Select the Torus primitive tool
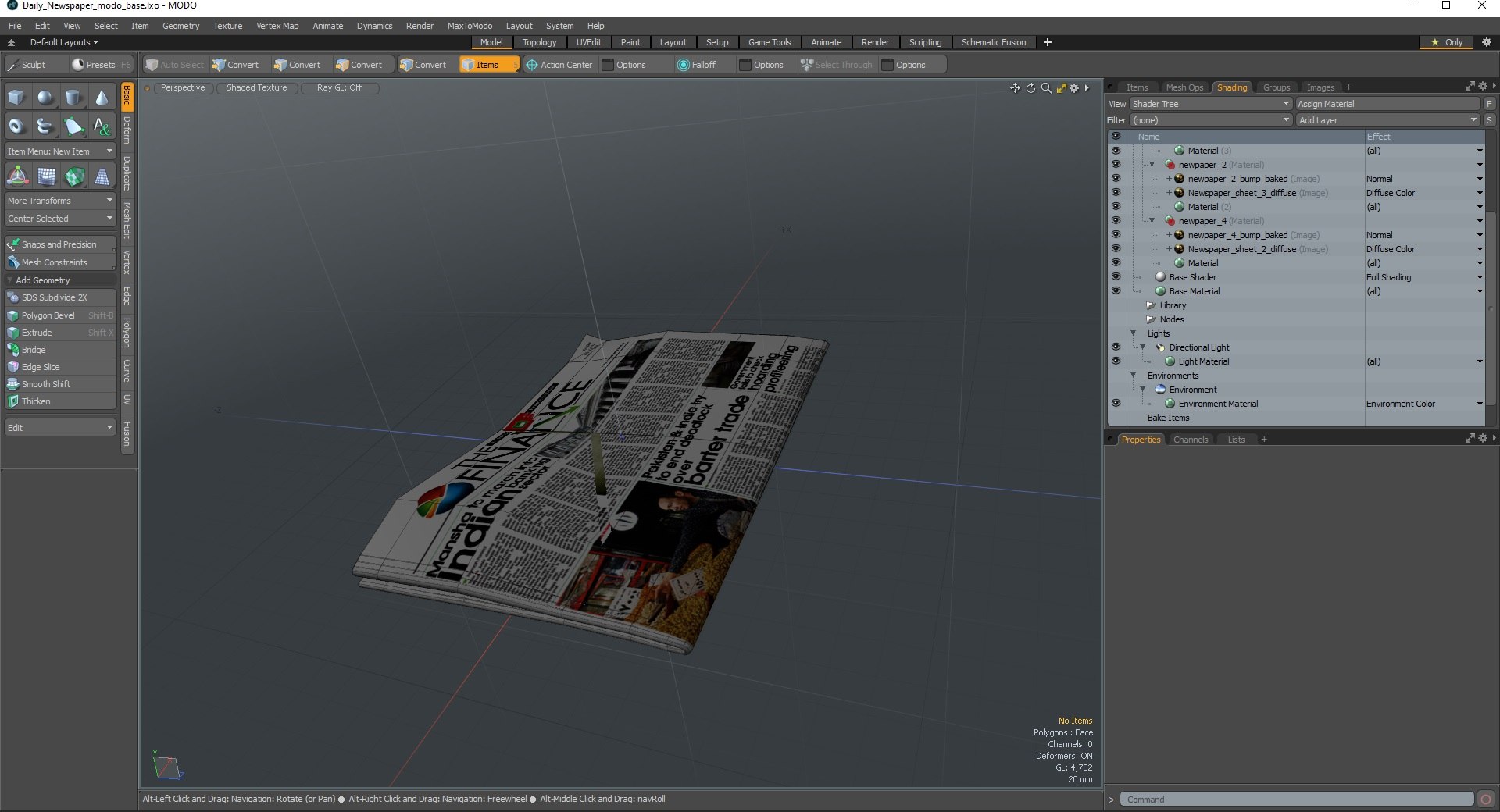The width and height of the screenshot is (1500, 812). pyautogui.click(x=16, y=126)
